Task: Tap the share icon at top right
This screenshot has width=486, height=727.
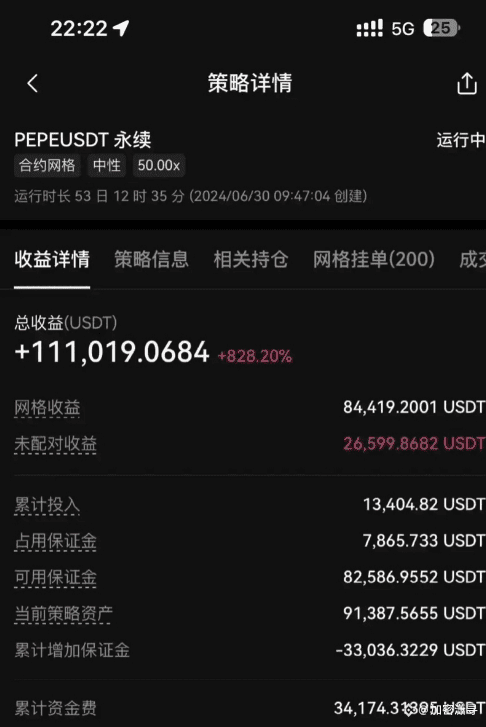Action: pyautogui.click(x=466, y=84)
